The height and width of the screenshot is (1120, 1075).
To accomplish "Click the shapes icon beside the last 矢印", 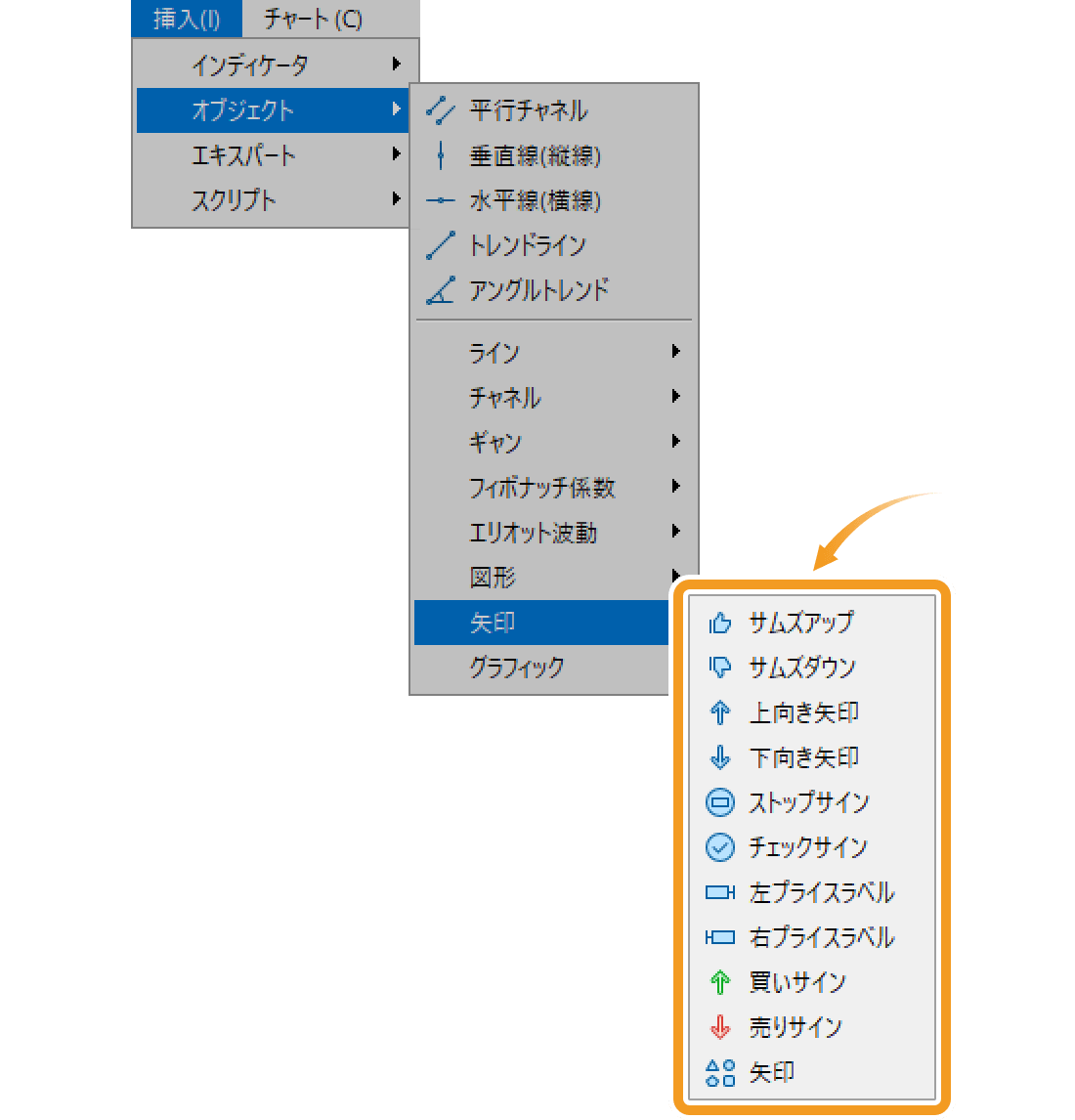I will tap(720, 1072).
